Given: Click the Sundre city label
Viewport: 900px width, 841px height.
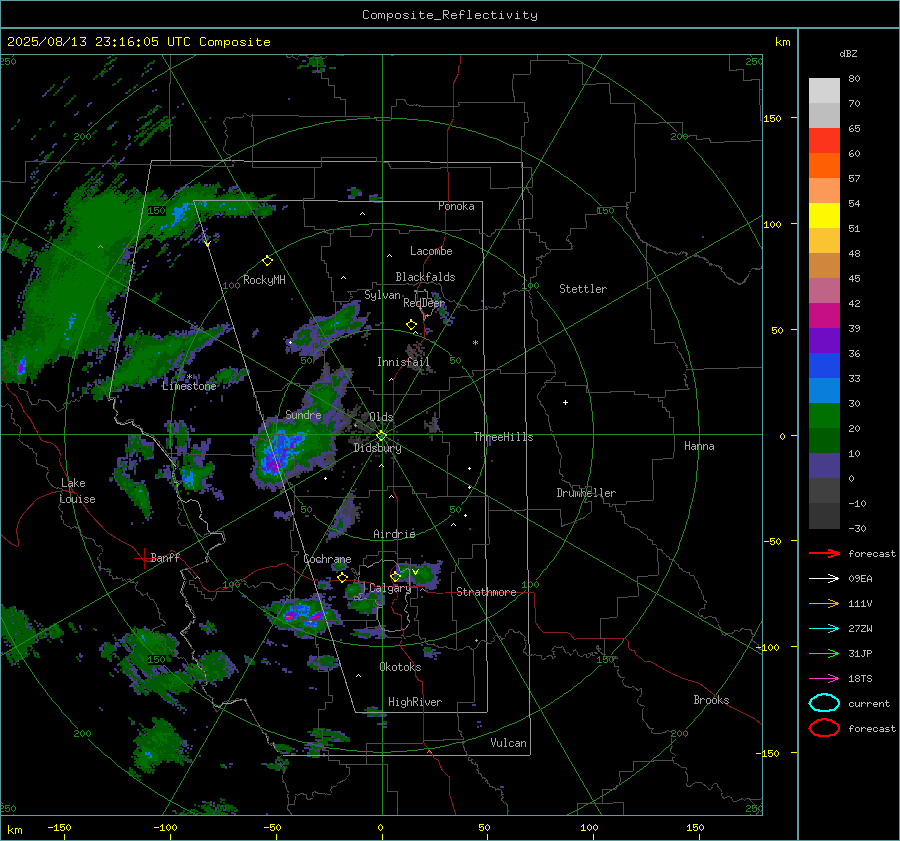Looking at the screenshot, I should 303,415.
